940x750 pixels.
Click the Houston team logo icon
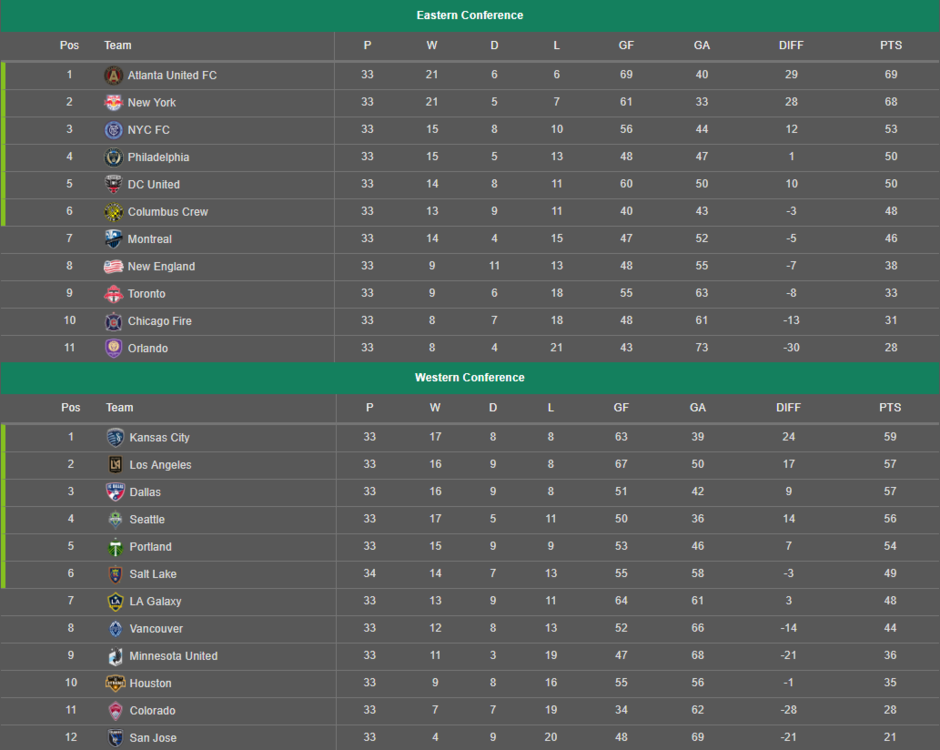115,684
